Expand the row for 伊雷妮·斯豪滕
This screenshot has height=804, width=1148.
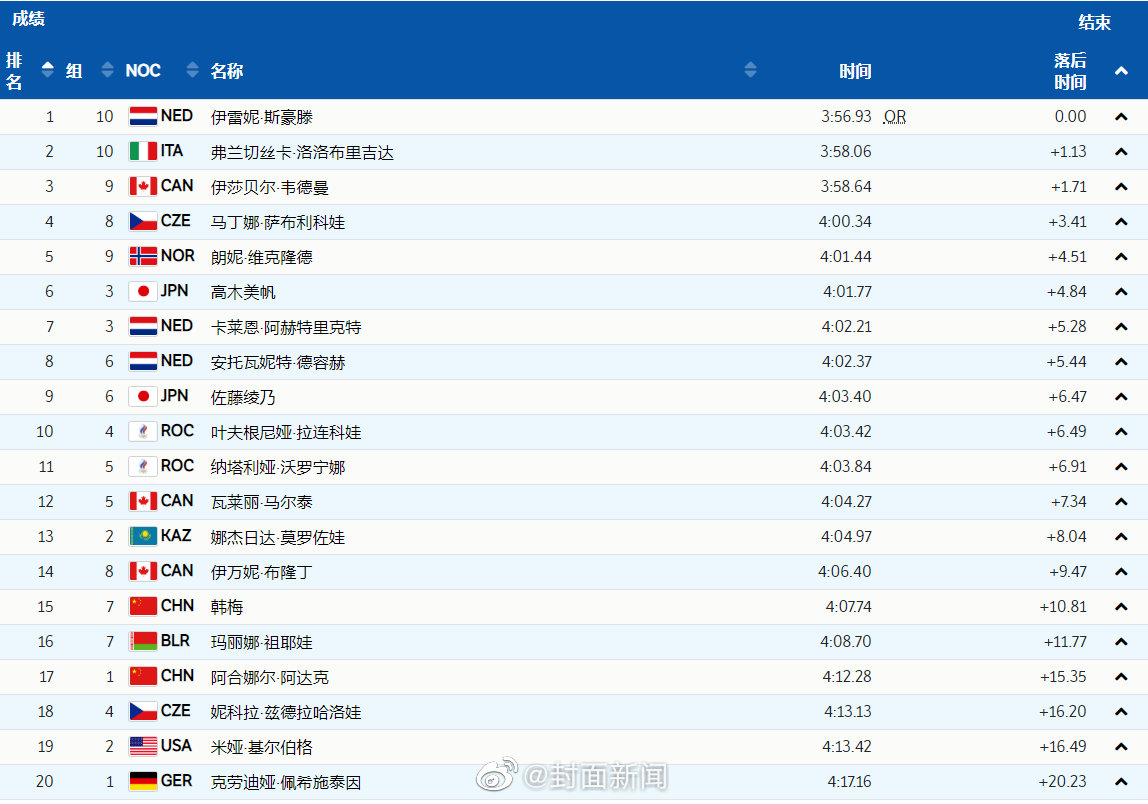click(1121, 117)
